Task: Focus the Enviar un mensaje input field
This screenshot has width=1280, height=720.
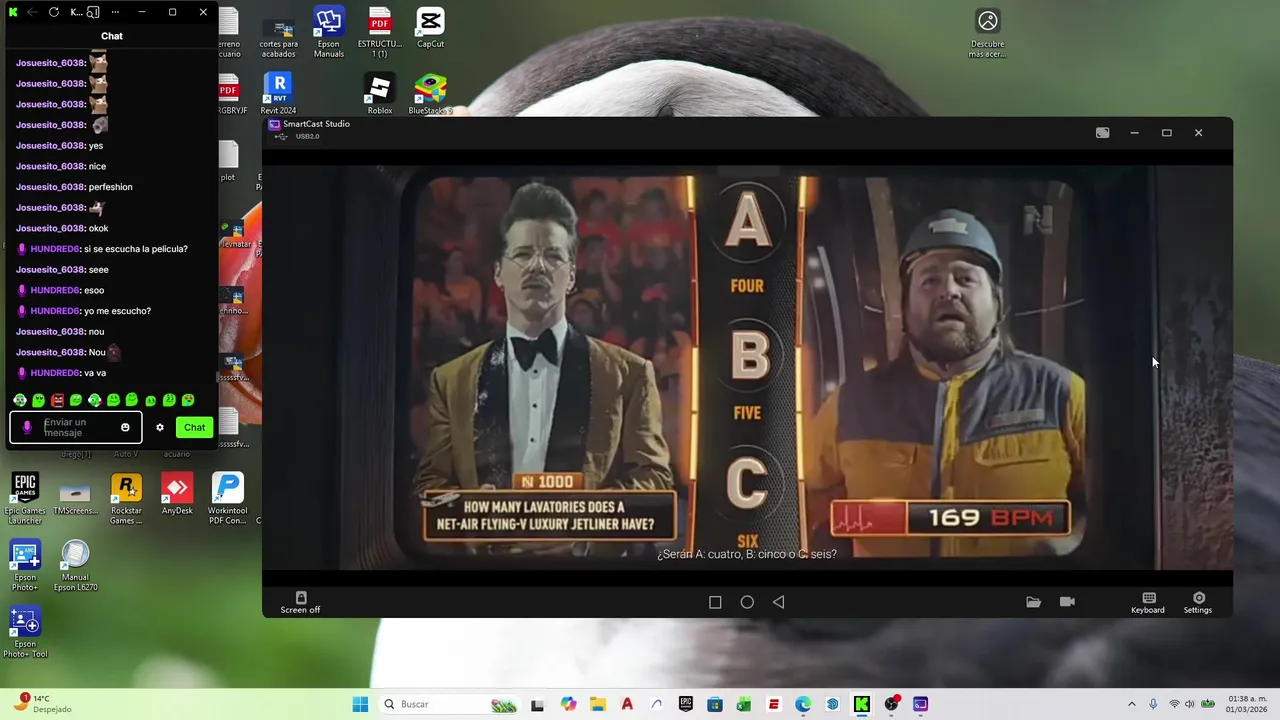Action: point(76,427)
